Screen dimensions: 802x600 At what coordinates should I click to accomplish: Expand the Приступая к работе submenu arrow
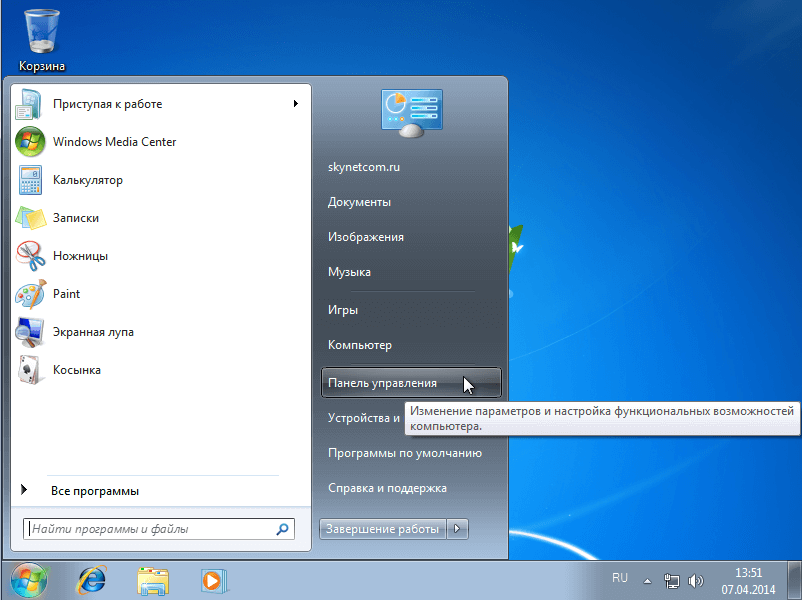tap(295, 104)
